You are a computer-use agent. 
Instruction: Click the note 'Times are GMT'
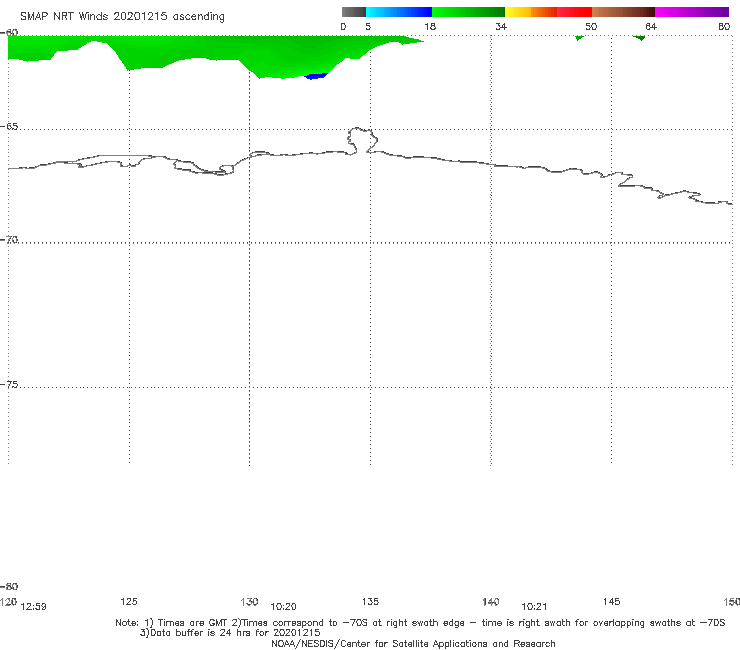click(x=193, y=623)
